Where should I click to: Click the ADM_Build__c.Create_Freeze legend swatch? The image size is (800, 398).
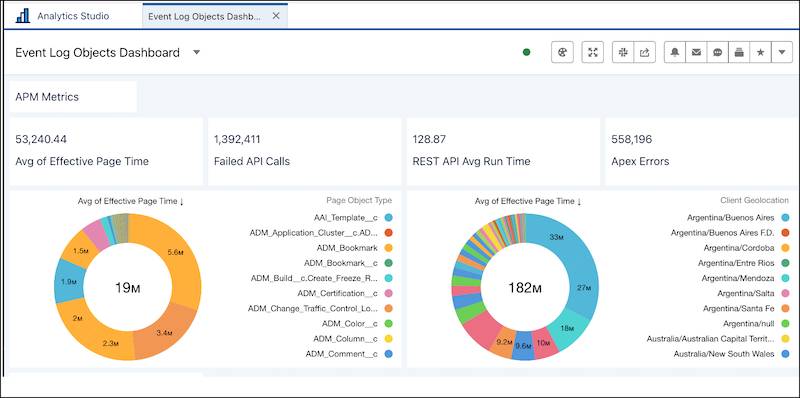(388, 278)
